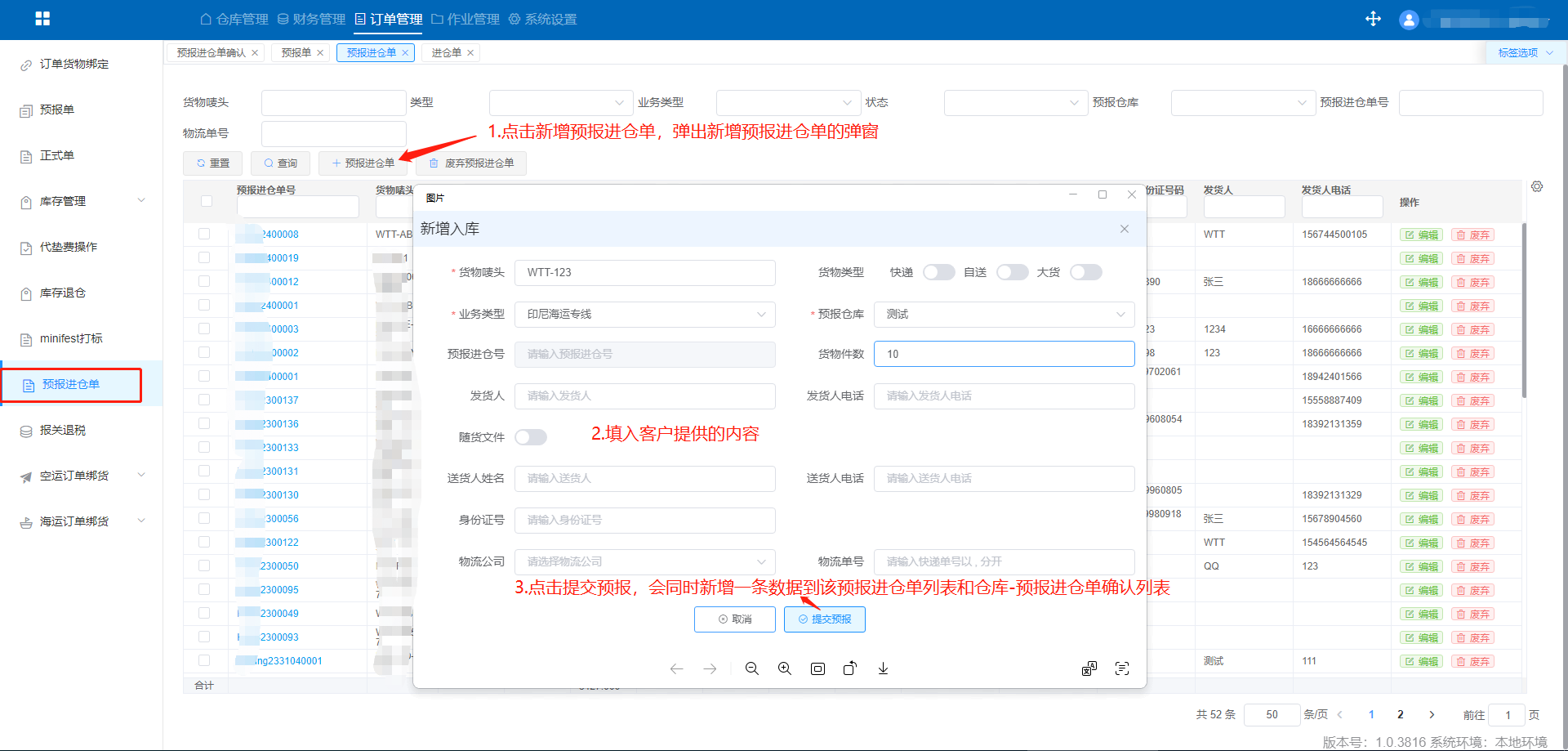Click the rotate image icon
Image resolution: width=1568 pixels, height=751 pixels.
click(850, 668)
